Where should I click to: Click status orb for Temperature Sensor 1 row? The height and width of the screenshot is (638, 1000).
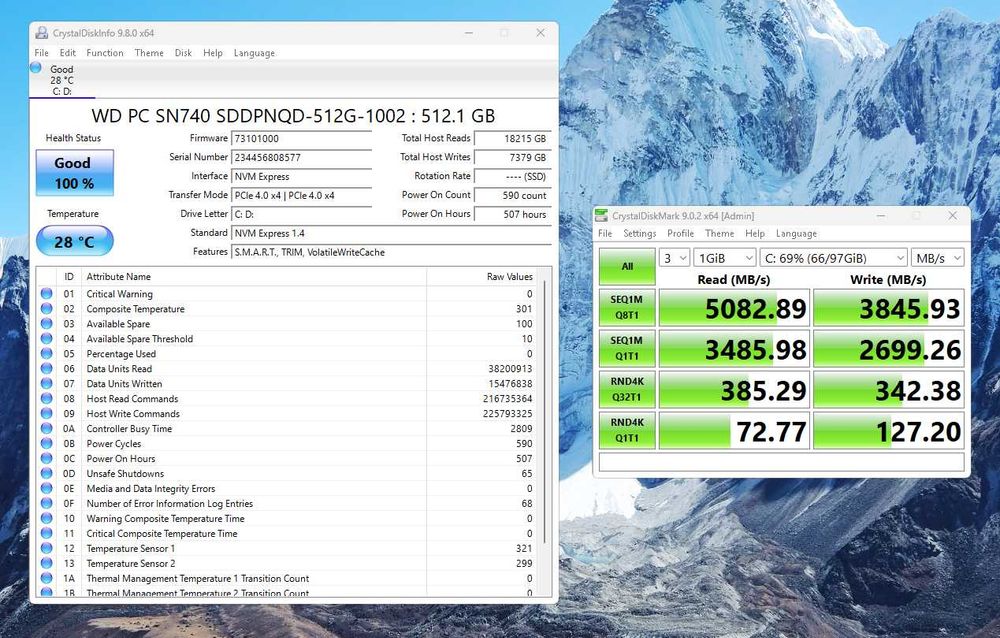click(x=47, y=548)
